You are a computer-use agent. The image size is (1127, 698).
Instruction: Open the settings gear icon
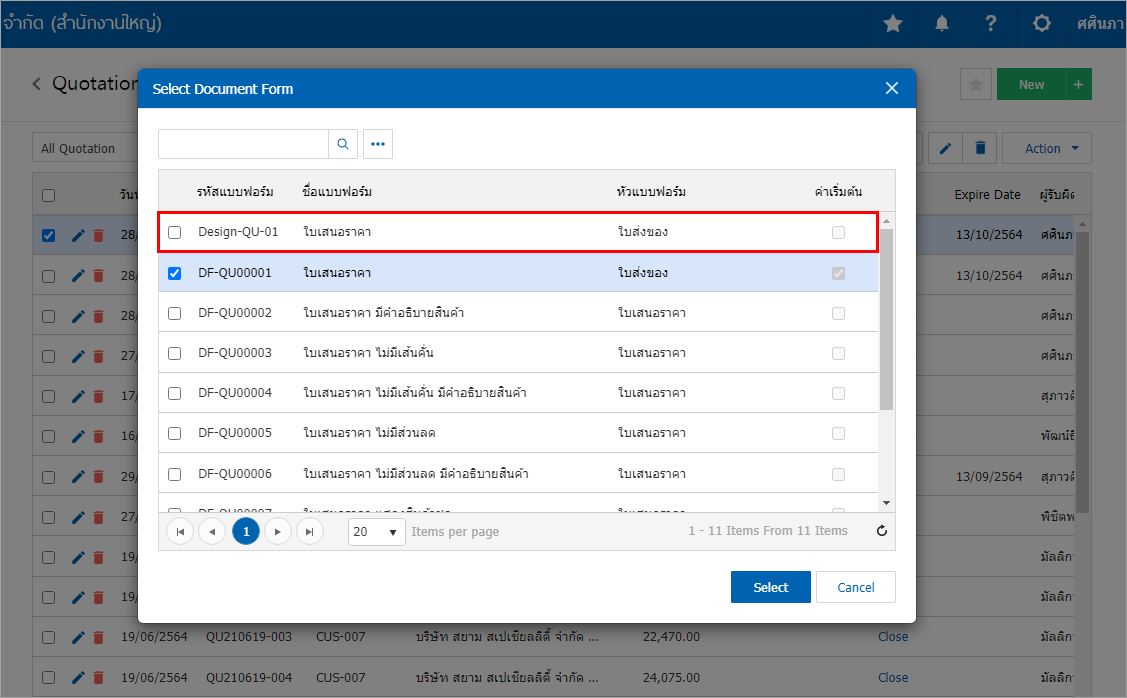(1041, 23)
